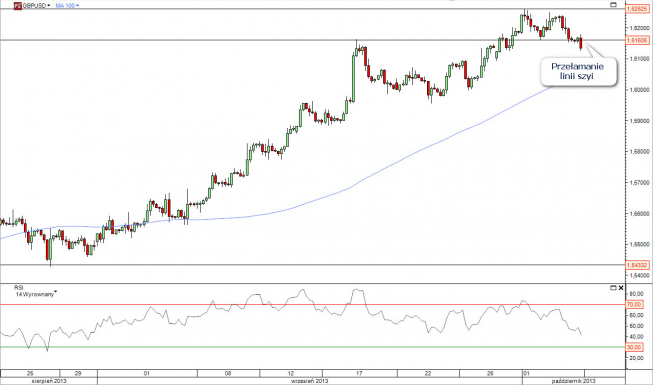Click the 'październik 2013' month label
Image resolution: width=653 pixels, height=385 pixels.
pyautogui.click(x=574, y=381)
